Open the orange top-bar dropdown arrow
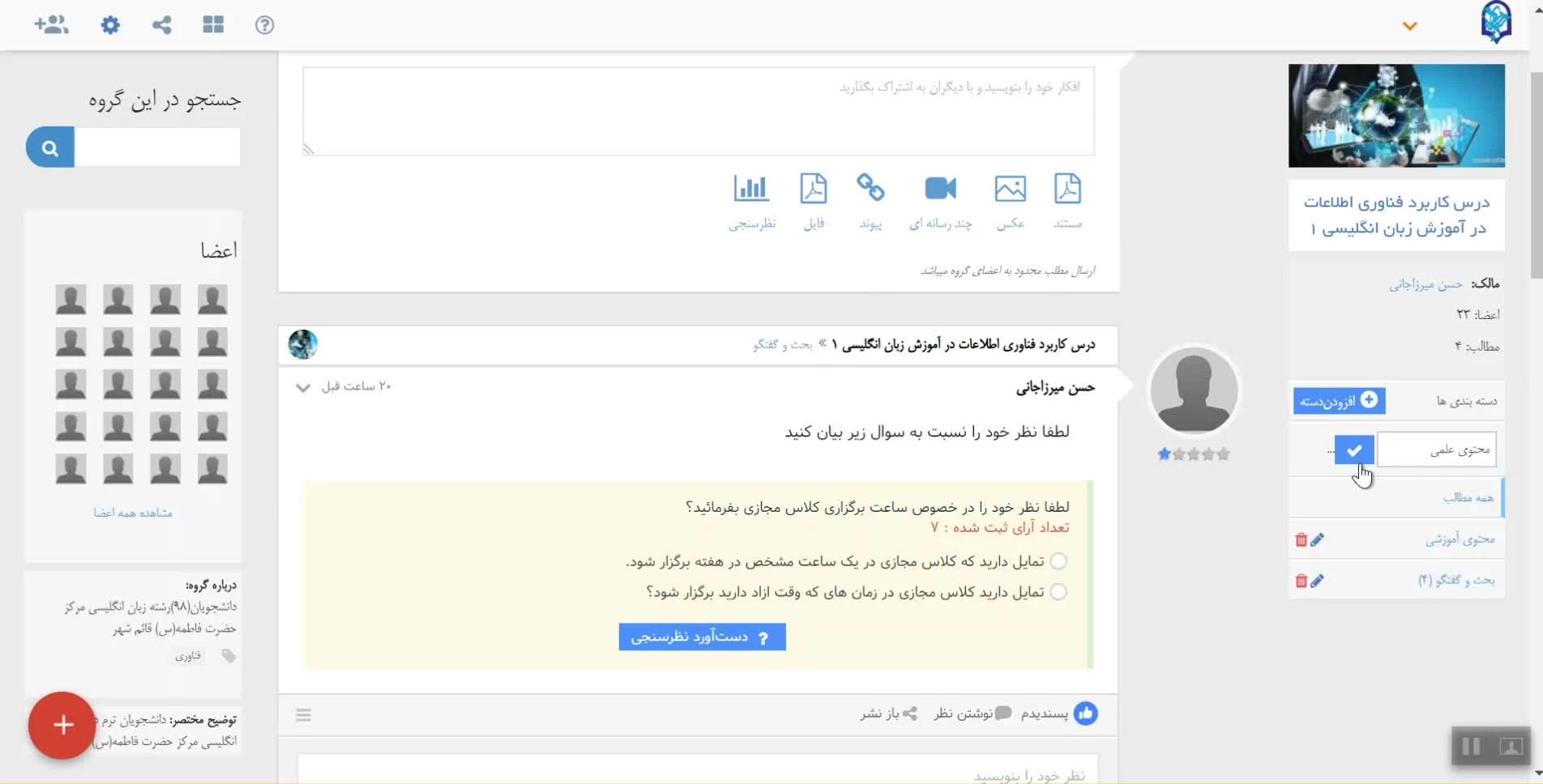Image resolution: width=1543 pixels, height=784 pixels. [x=1410, y=26]
